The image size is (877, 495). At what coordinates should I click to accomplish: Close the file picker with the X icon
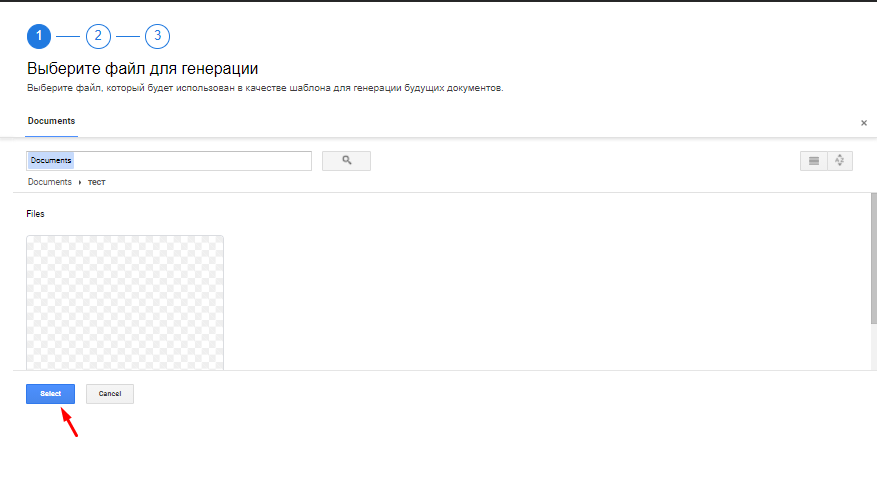[x=864, y=122]
